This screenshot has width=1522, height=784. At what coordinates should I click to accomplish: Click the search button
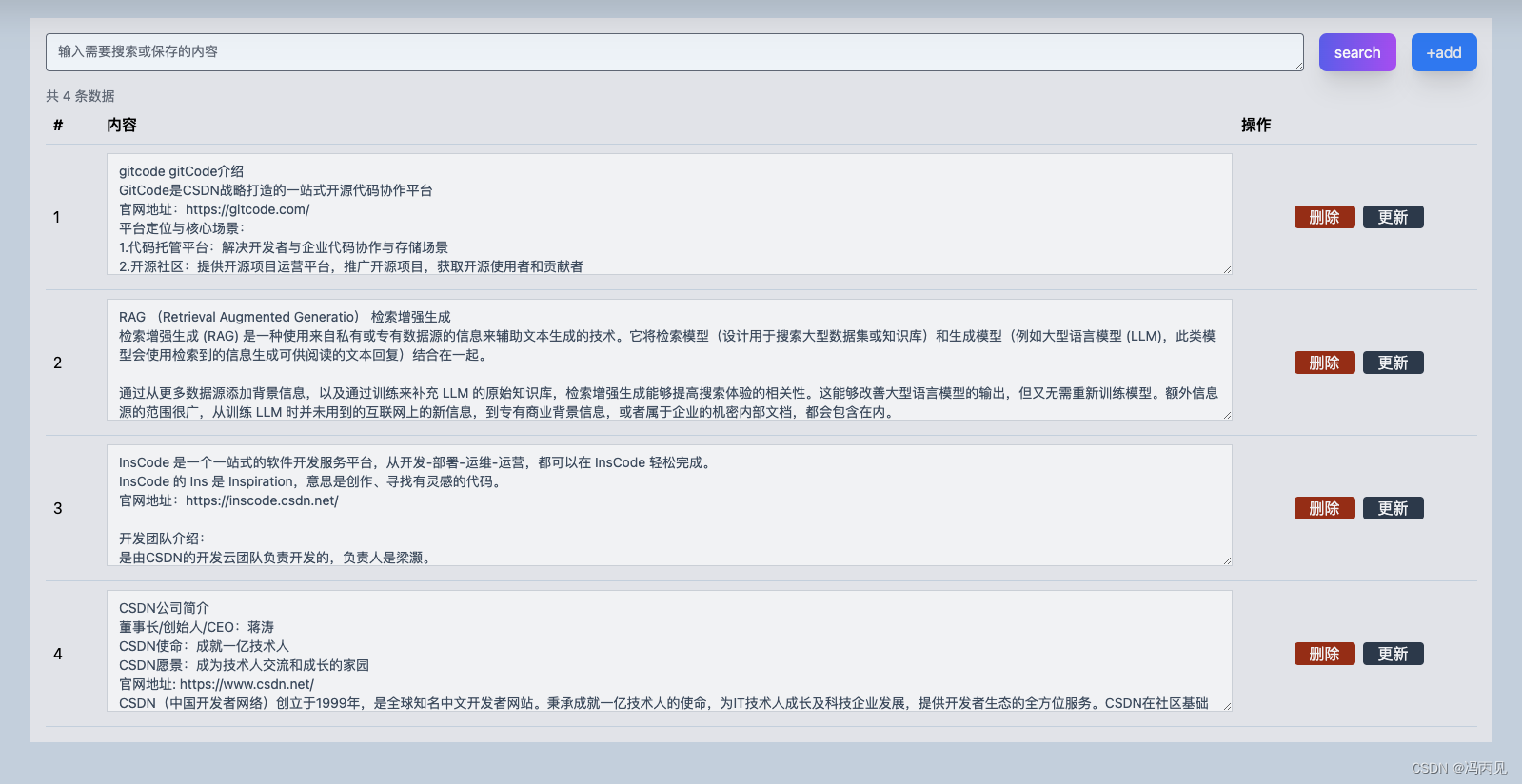click(x=1357, y=52)
